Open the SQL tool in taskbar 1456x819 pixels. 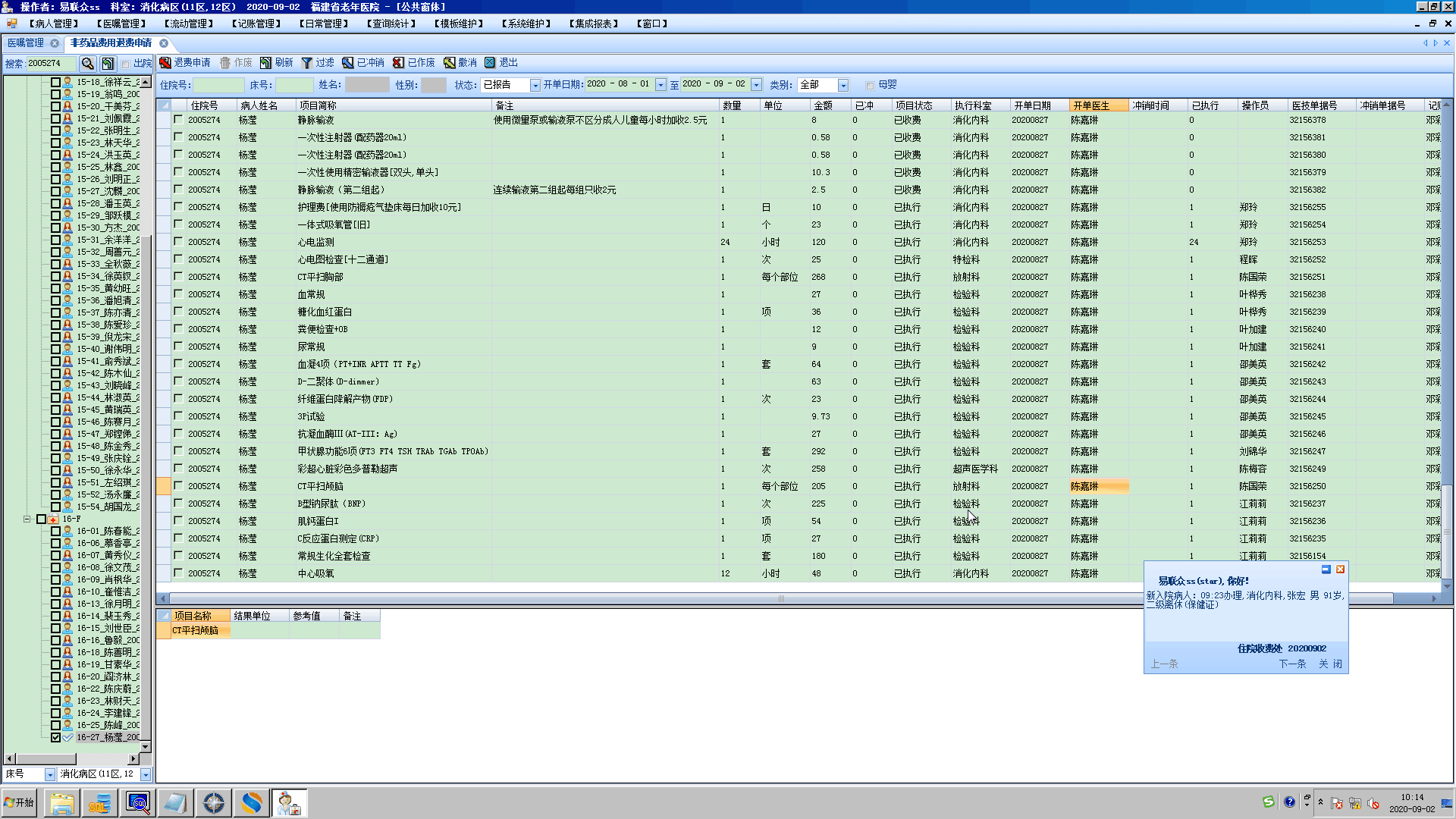(x=99, y=803)
